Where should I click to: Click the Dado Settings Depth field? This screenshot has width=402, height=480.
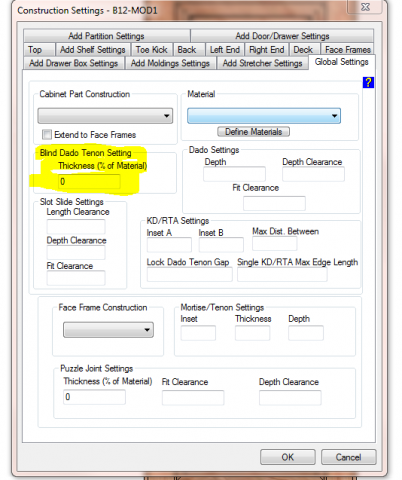tap(234, 174)
